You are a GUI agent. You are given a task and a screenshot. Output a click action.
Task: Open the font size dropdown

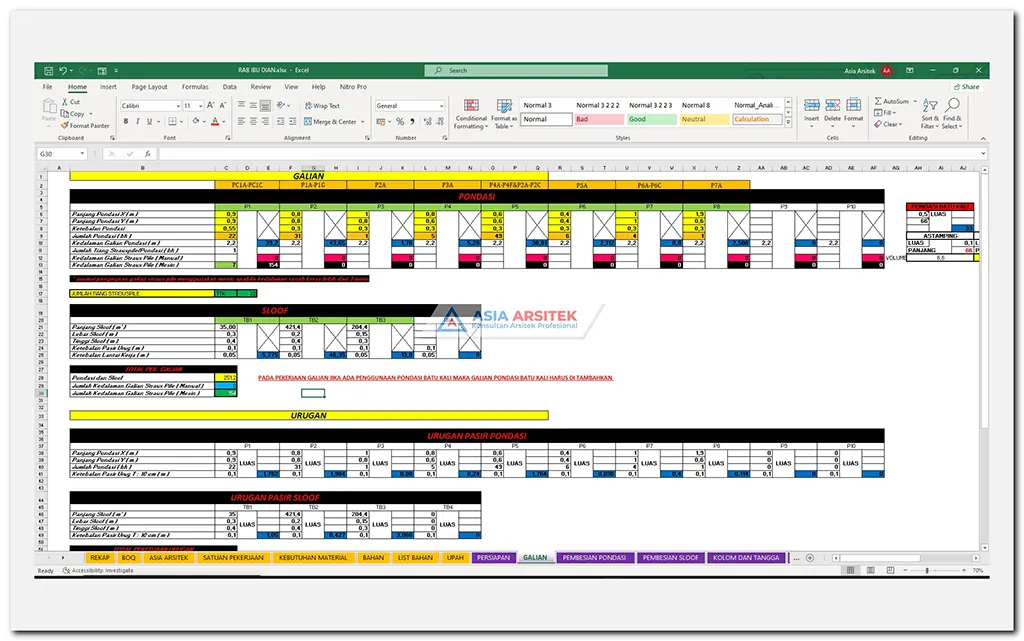[200, 106]
